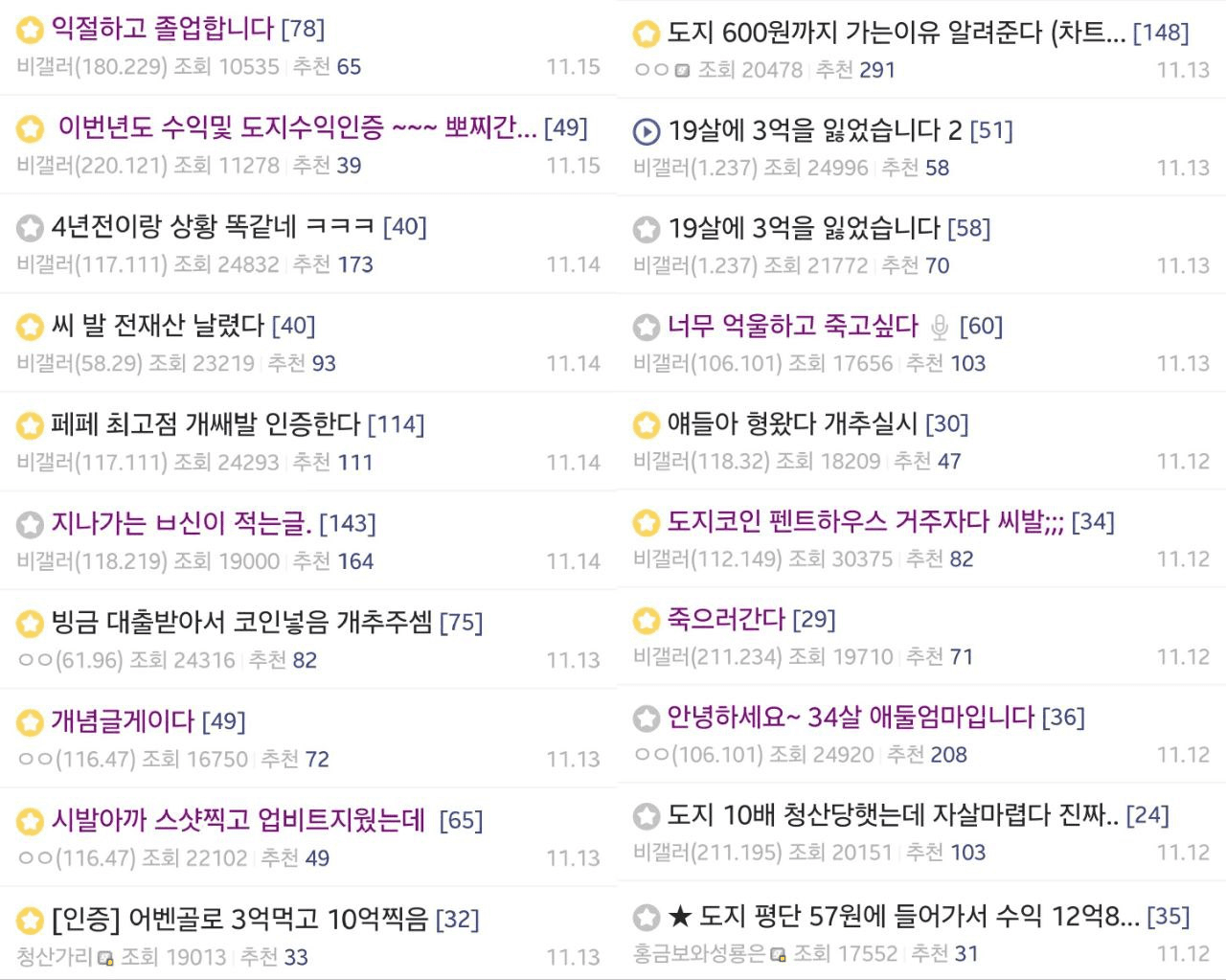Click the gray star icon beside 지나가는 ㅂ신이 적는글
Image resolution: width=1226 pixels, height=980 pixels.
tap(31, 524)
